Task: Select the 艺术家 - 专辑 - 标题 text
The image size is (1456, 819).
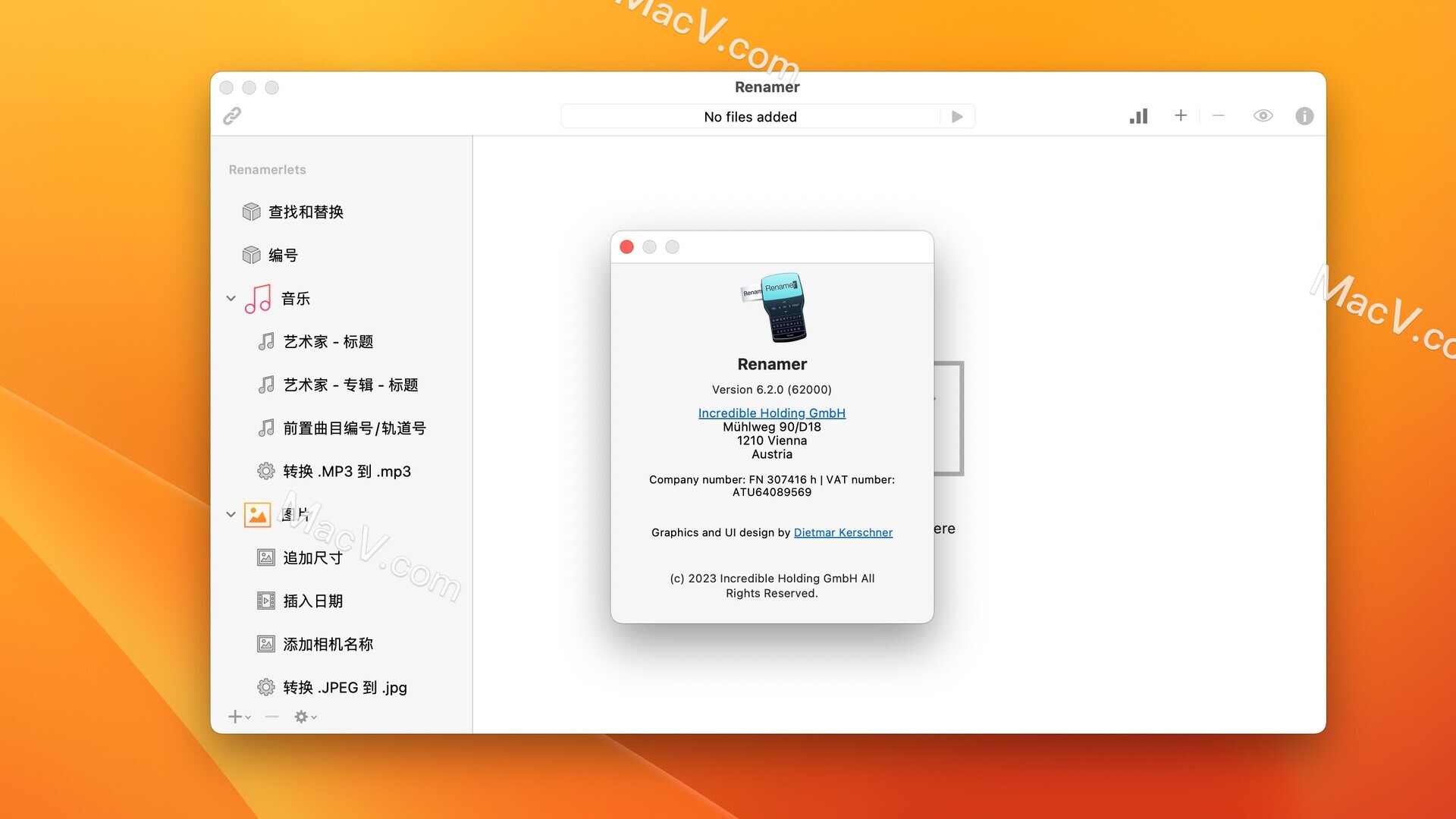Action: [x=351, y=385]
